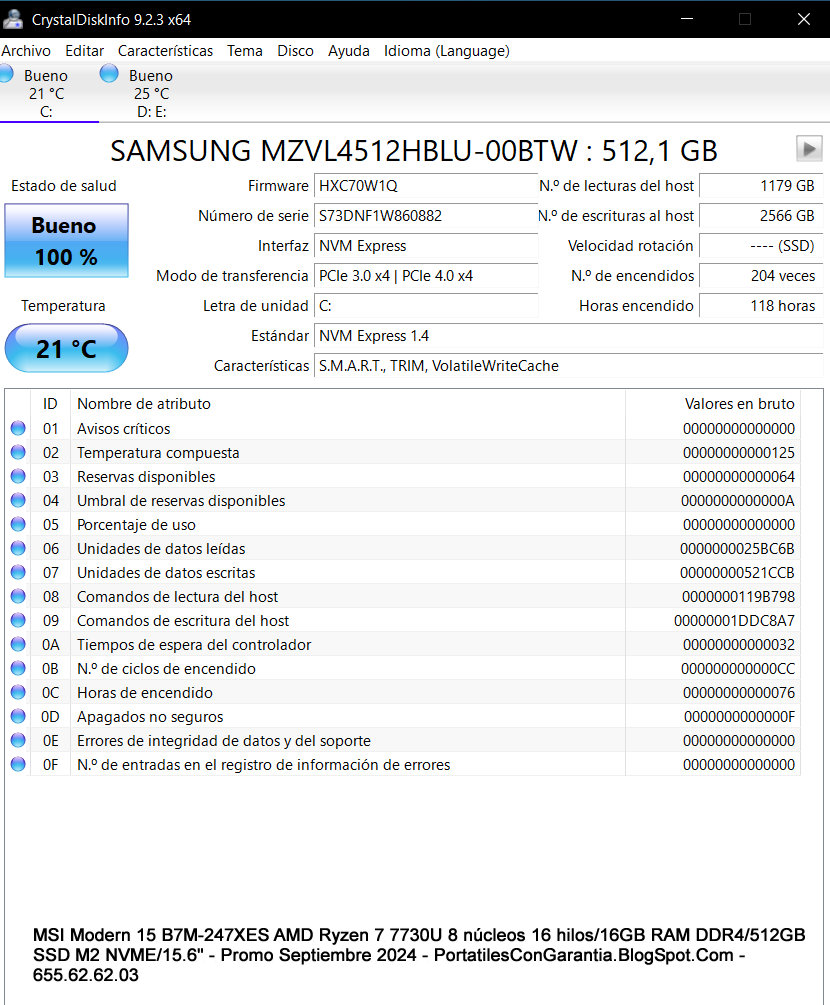Screen dimensions: 830x1005
Task: Click raw value 000000000000CC
Action: pyautogui.click(x=738, y=669)
